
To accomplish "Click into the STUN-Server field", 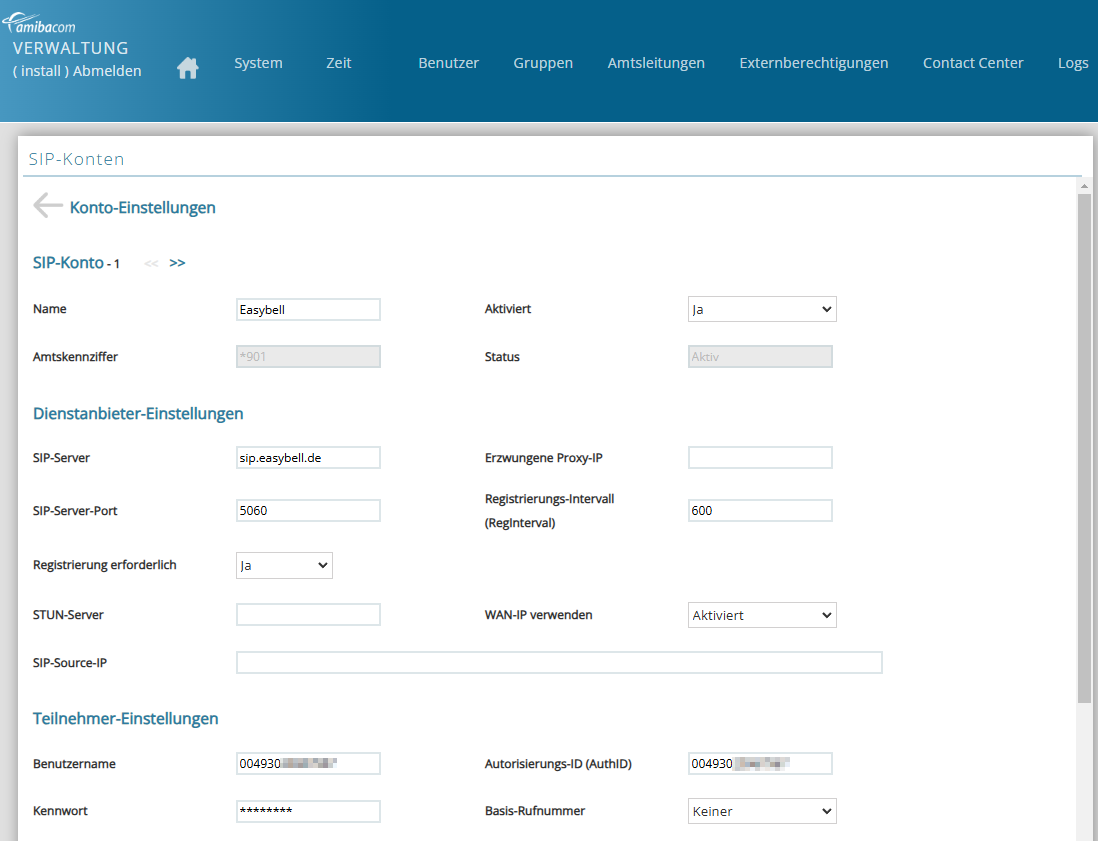I will tap(308, 615).
